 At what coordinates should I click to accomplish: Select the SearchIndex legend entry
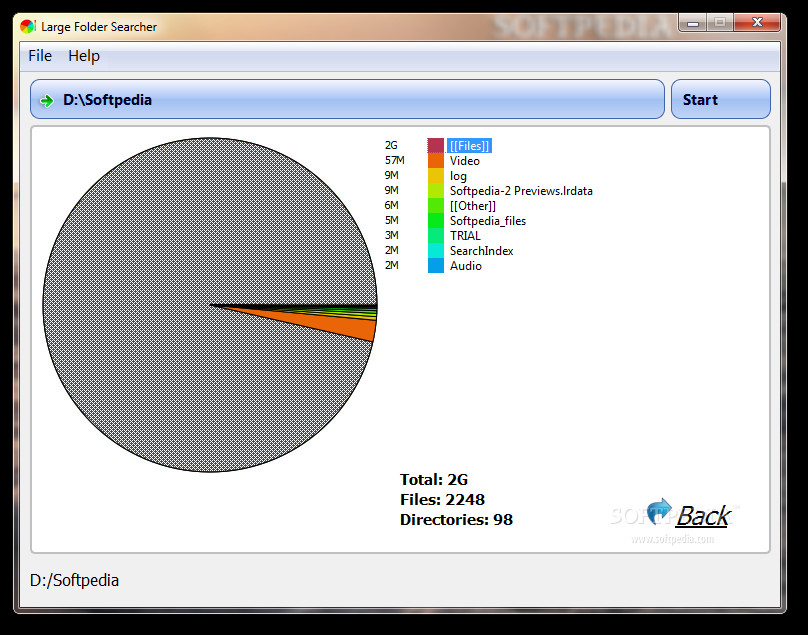[481, 250]
